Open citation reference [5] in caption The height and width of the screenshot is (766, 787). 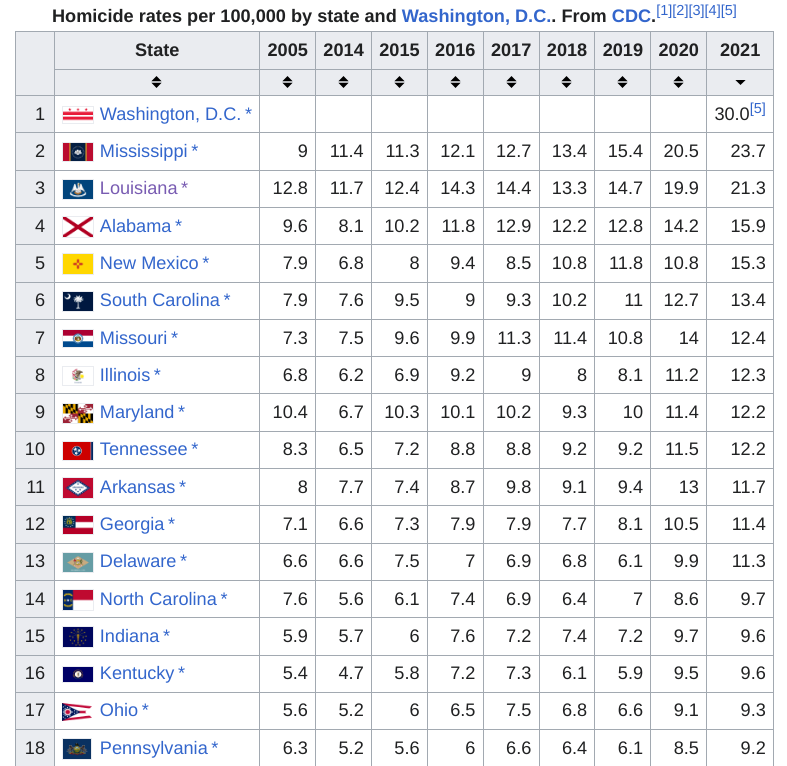(x=728, y=11)
